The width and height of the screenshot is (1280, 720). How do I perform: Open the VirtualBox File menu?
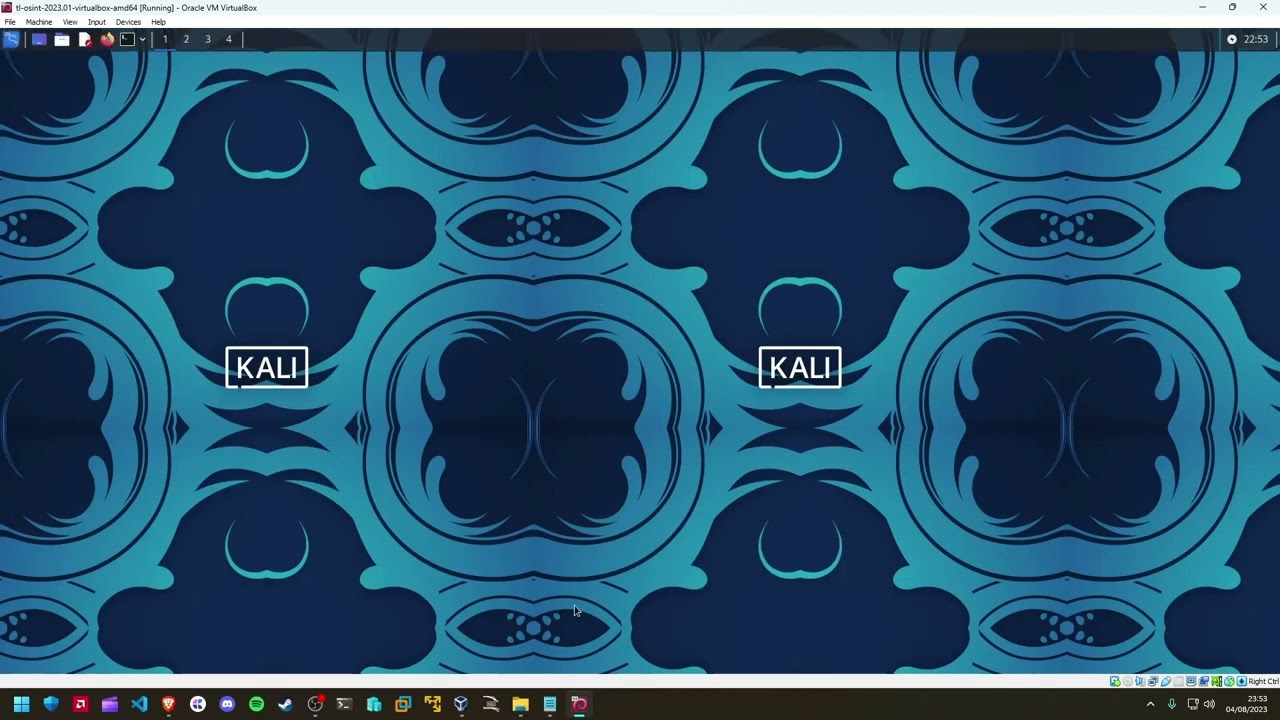pyautogui.click(x=10, y=22)
